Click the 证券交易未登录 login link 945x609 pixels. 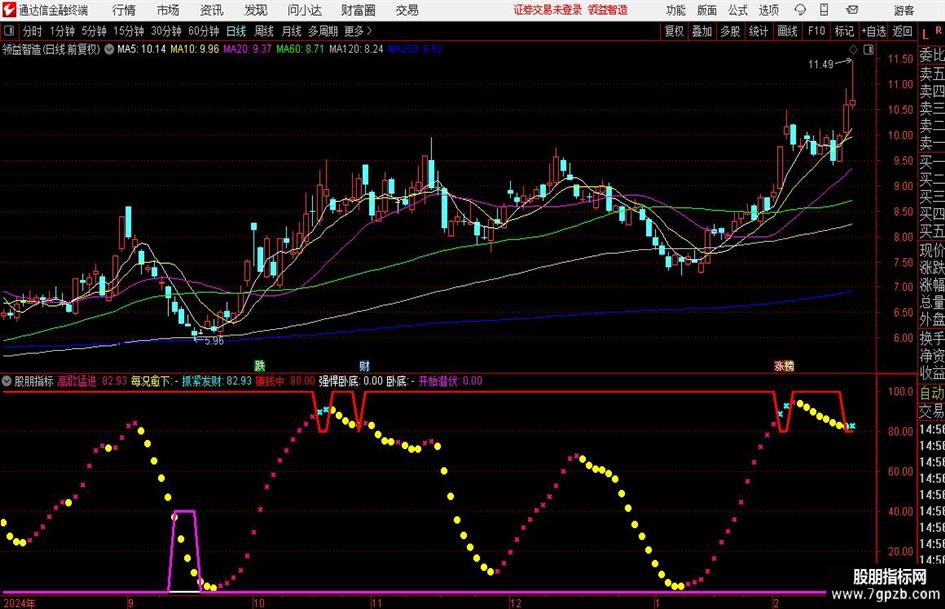click(x=548, y=10)
